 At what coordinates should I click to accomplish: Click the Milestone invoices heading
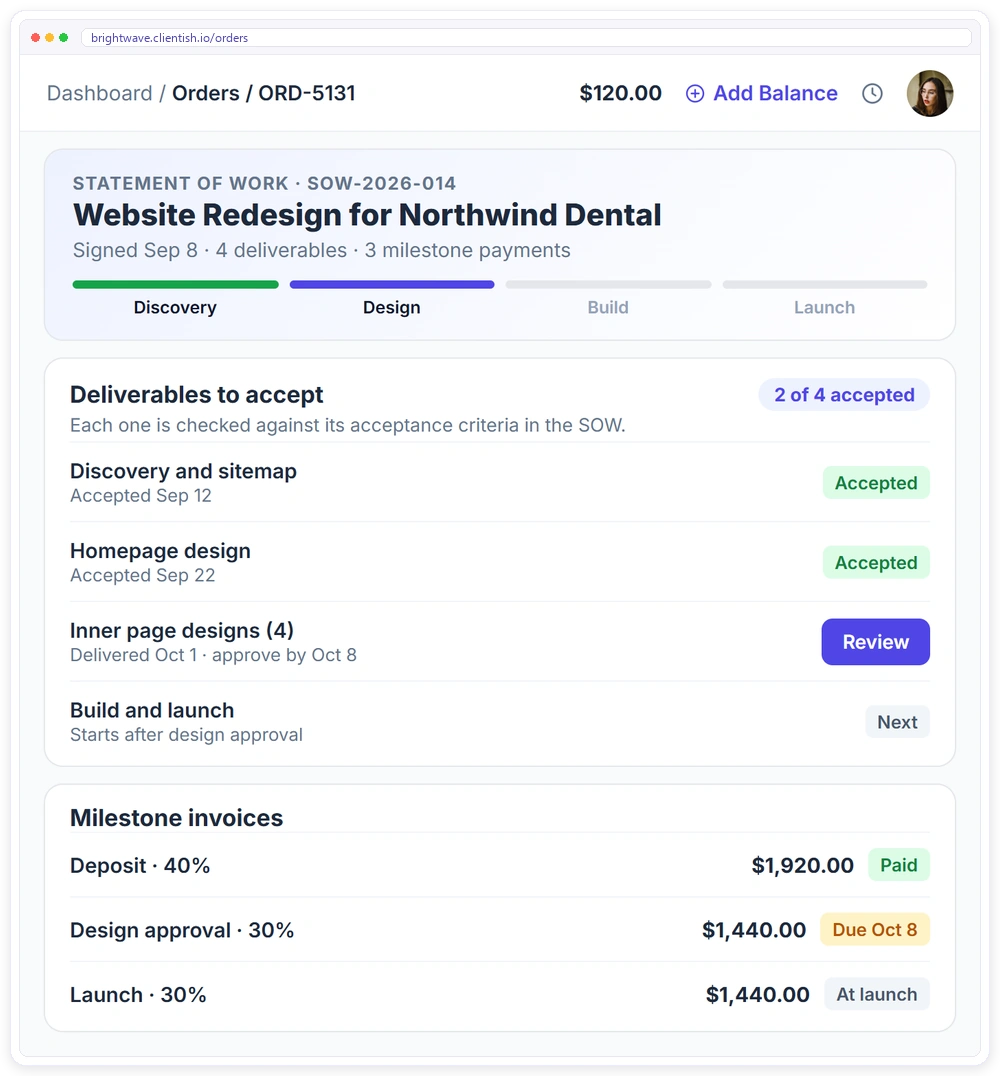click(176, 818)
